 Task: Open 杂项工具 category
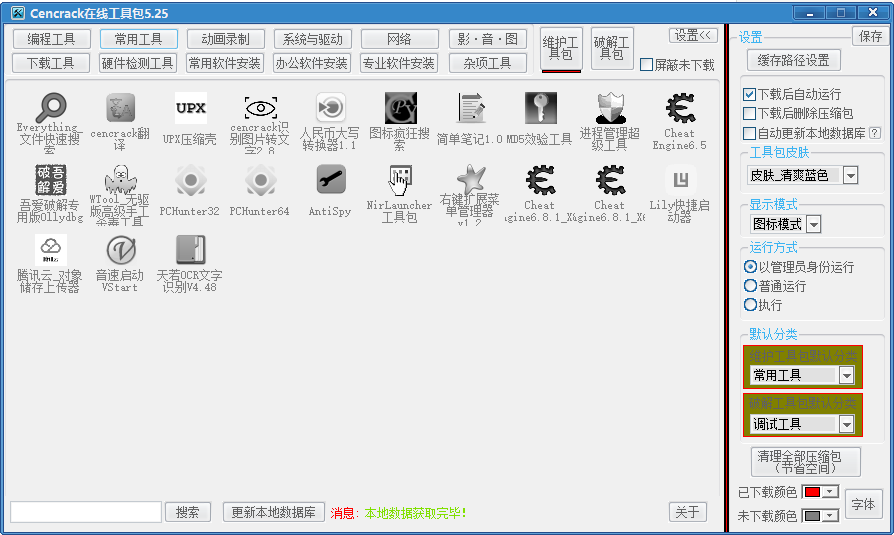(487, 63)
